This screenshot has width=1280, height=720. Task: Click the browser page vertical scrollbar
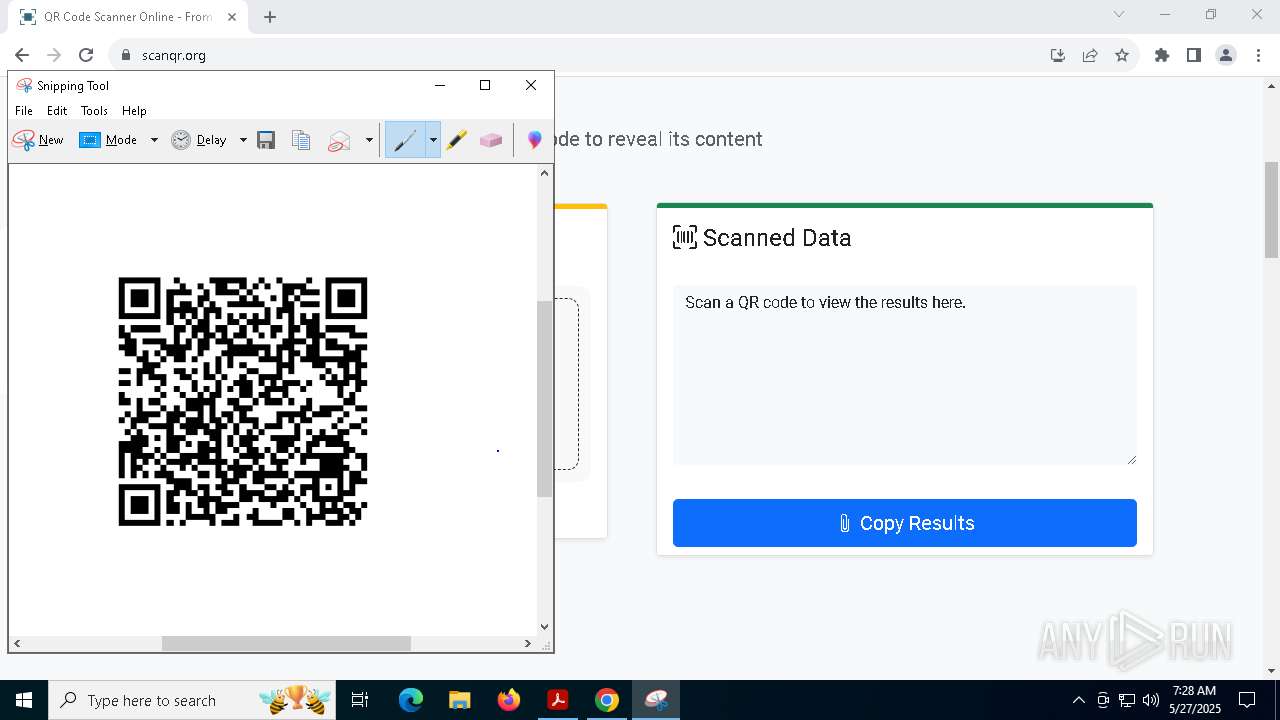1272,210
